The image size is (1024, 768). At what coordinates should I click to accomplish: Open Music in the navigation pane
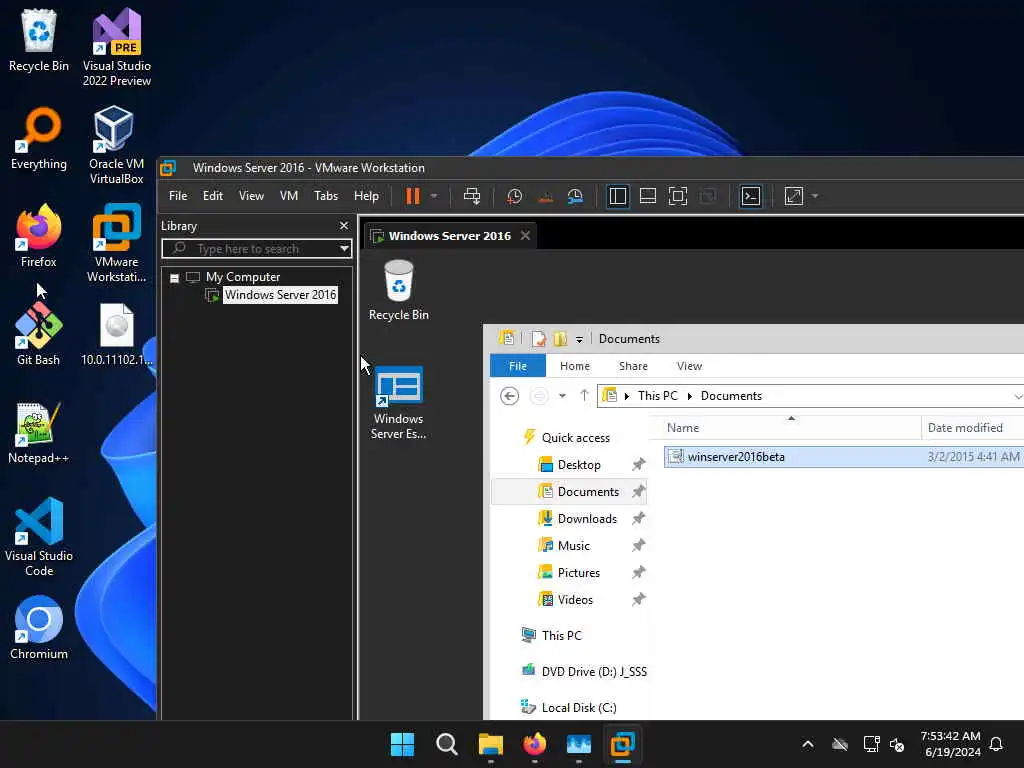pyautogui.click(x=573, y=545)
